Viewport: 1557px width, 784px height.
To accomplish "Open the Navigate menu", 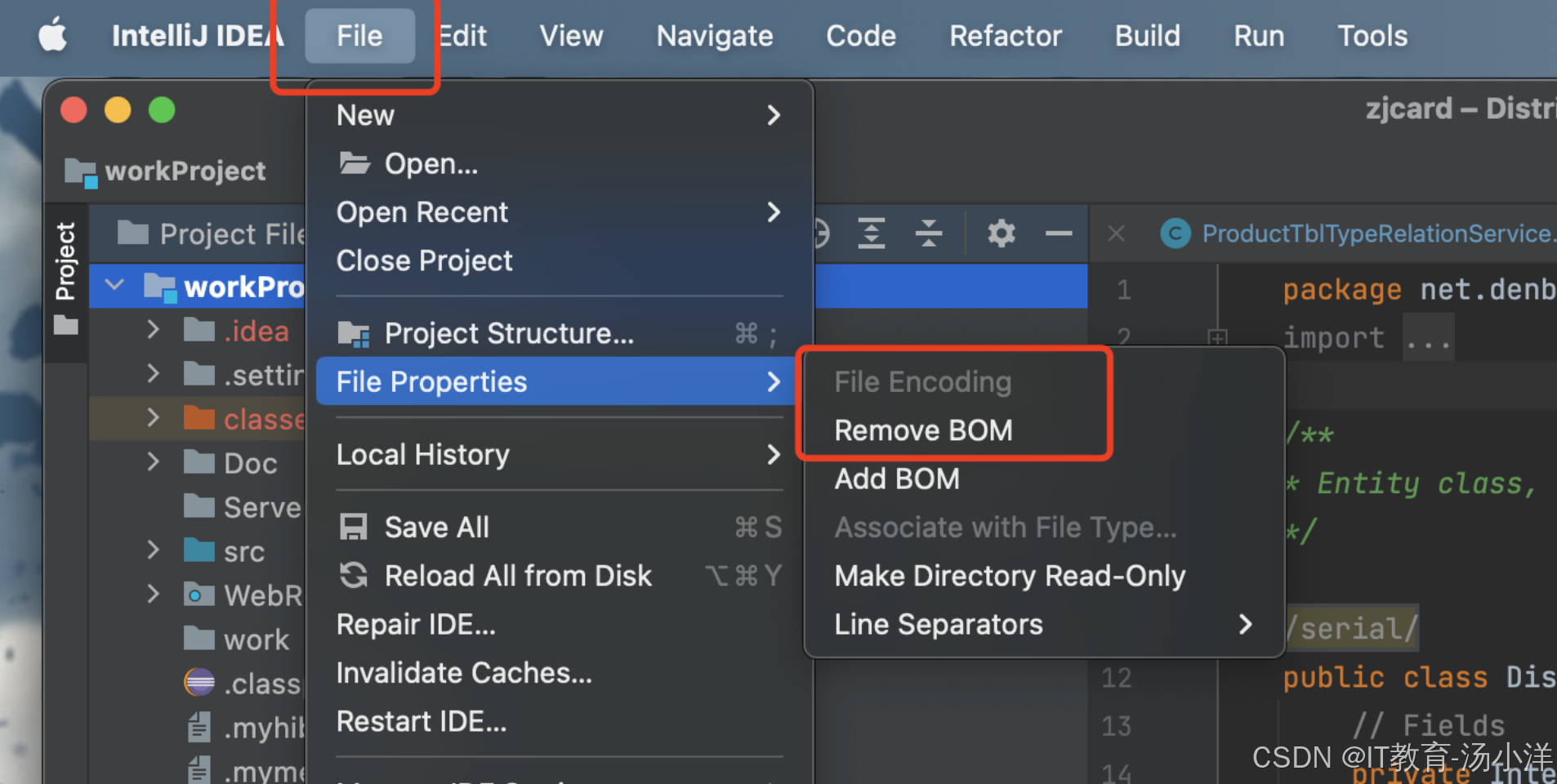I will point(715,36).
